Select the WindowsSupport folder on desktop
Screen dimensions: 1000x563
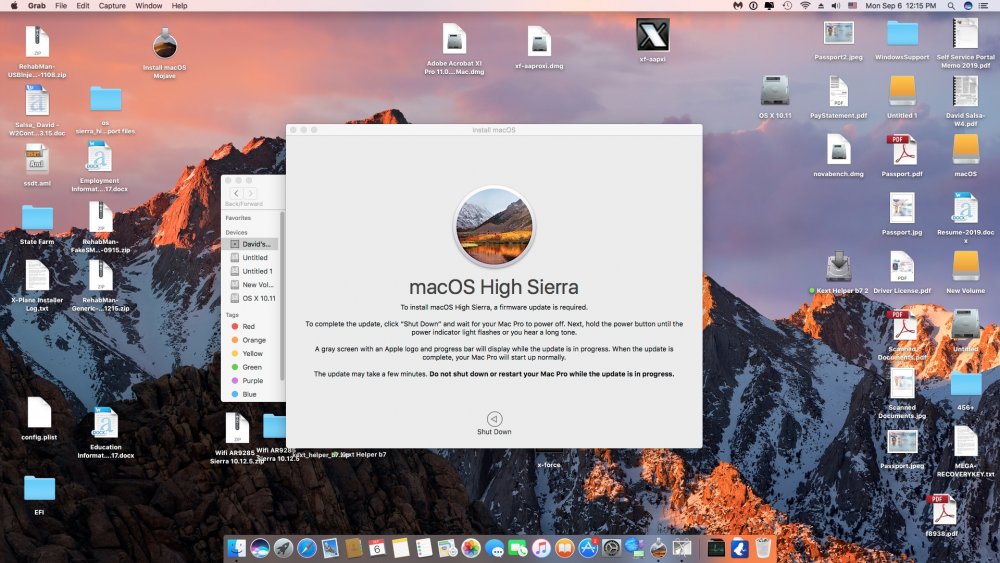coord(902,34)
